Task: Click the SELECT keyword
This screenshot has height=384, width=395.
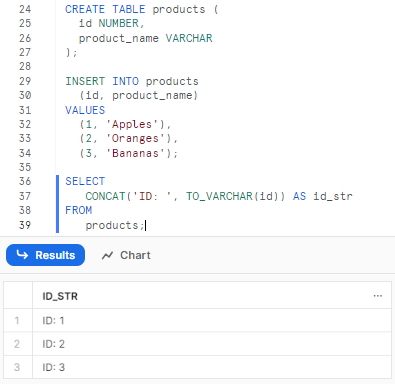Action: click(x=85, y=181)
